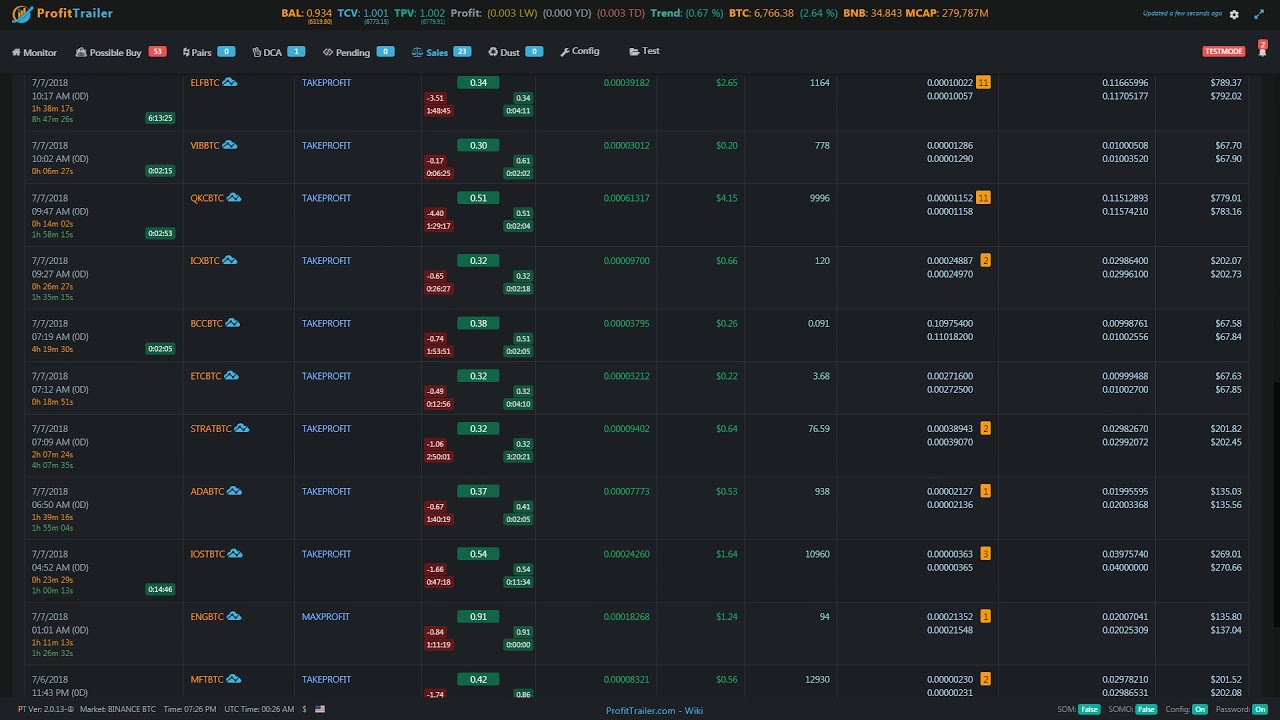Open the ADABTC coin link
The image size is (1280, 720).
point(207,492)
